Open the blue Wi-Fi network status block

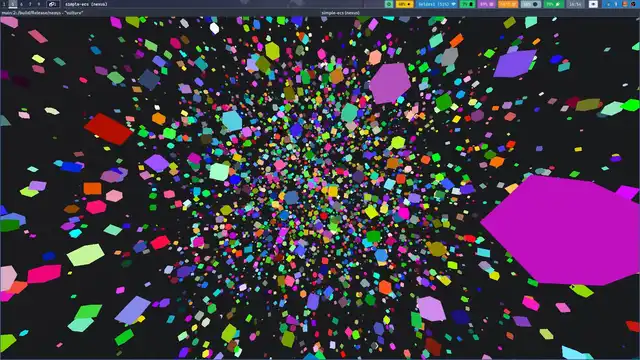[437, 4]
